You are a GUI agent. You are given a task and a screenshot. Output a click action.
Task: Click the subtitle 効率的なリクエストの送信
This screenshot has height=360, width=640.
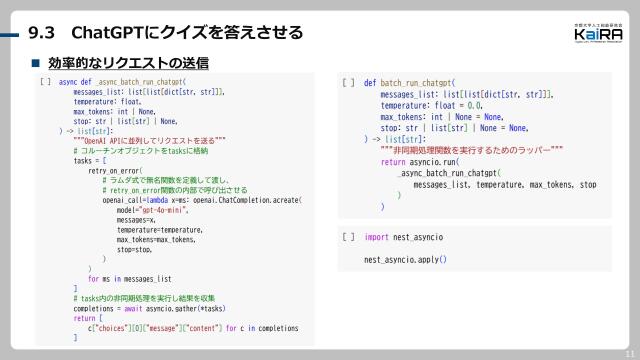129,63
